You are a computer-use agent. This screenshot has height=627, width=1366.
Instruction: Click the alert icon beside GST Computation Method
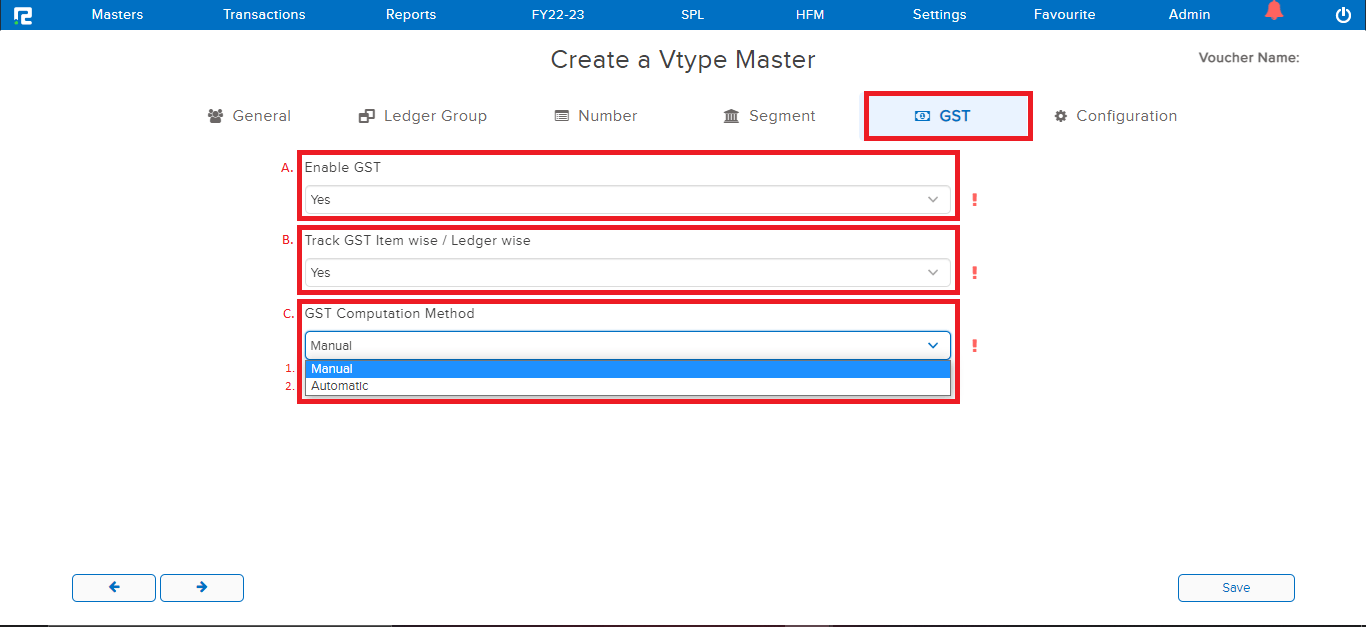point(974,346)
